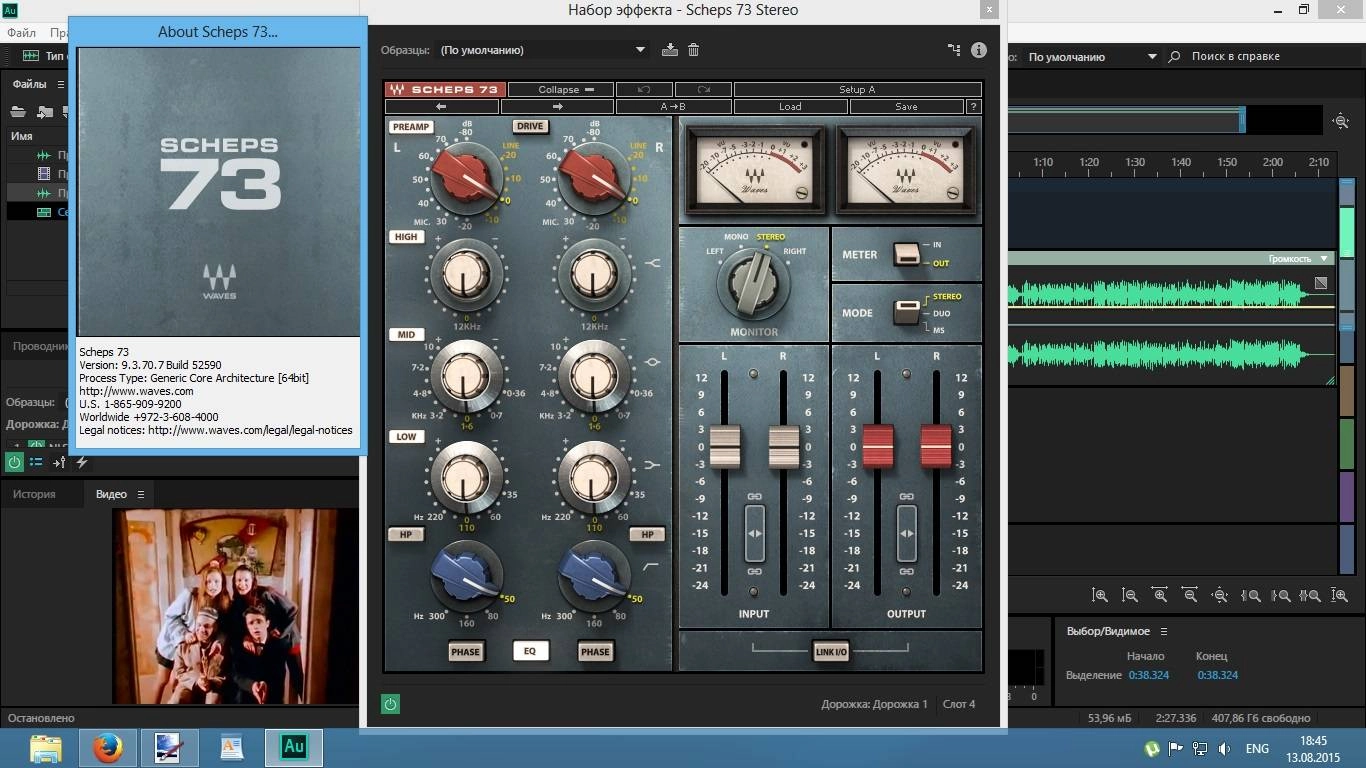Click the Load preset button
This screenshot has height=768, width=1366.
coord(790,106)
